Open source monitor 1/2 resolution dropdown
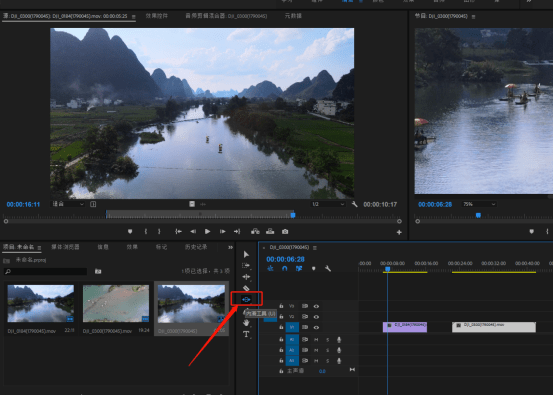Screen dimensions: 553x395 pyautogui.click(x=328, y=204)
